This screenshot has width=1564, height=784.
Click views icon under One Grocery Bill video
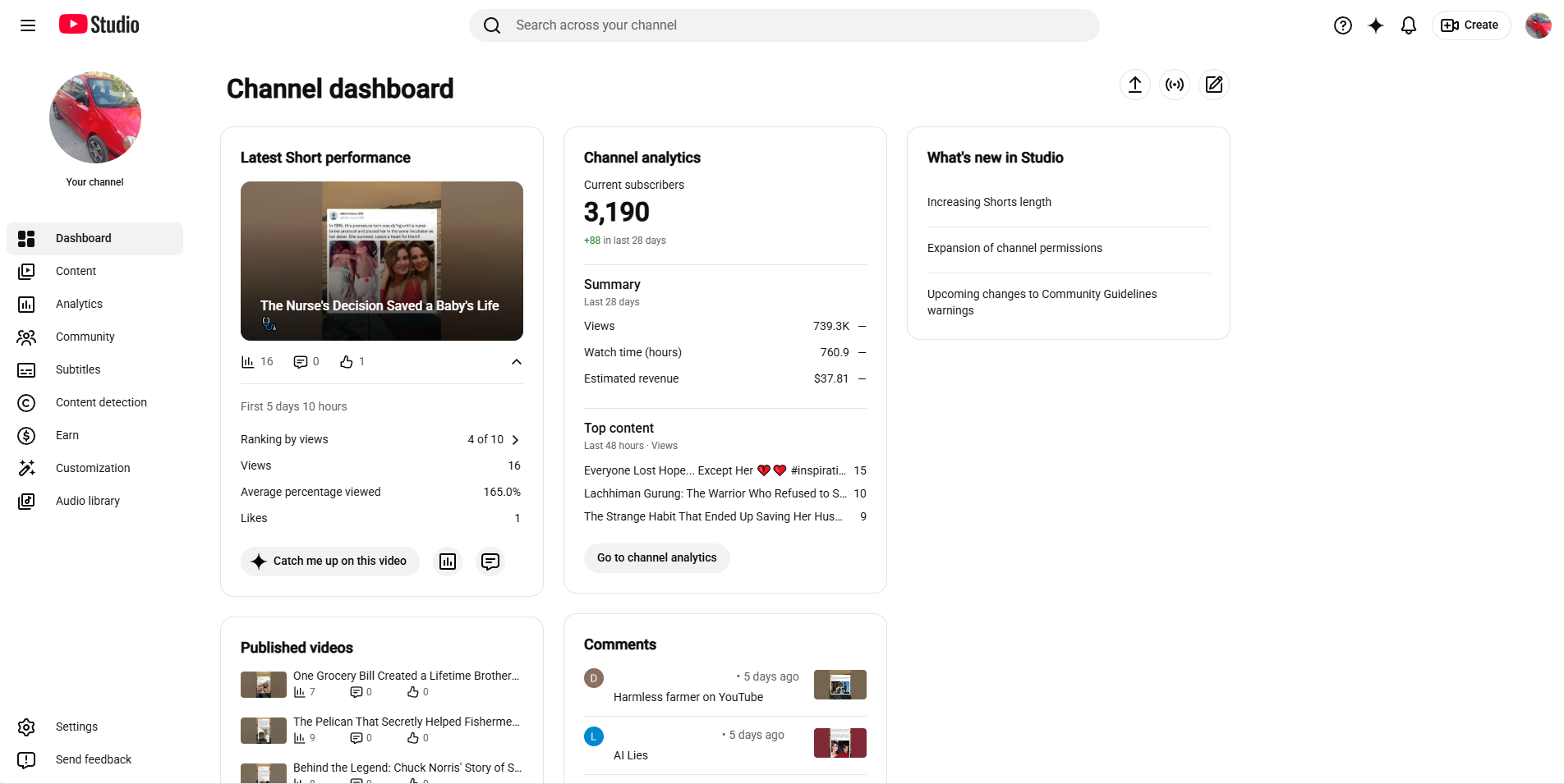click(x=299, y=692)
